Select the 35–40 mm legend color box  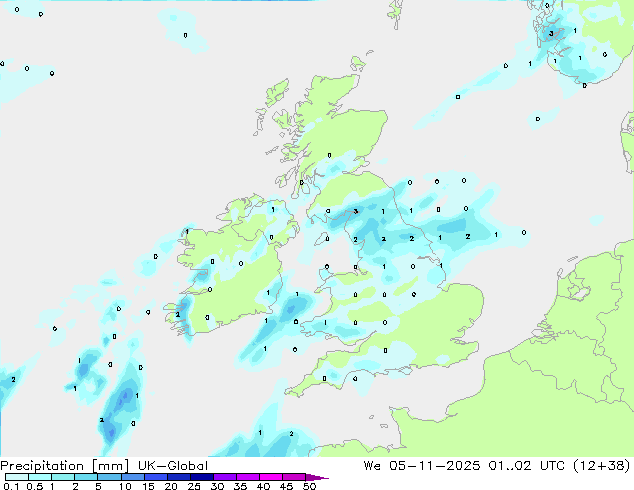(x=248, y=477)
